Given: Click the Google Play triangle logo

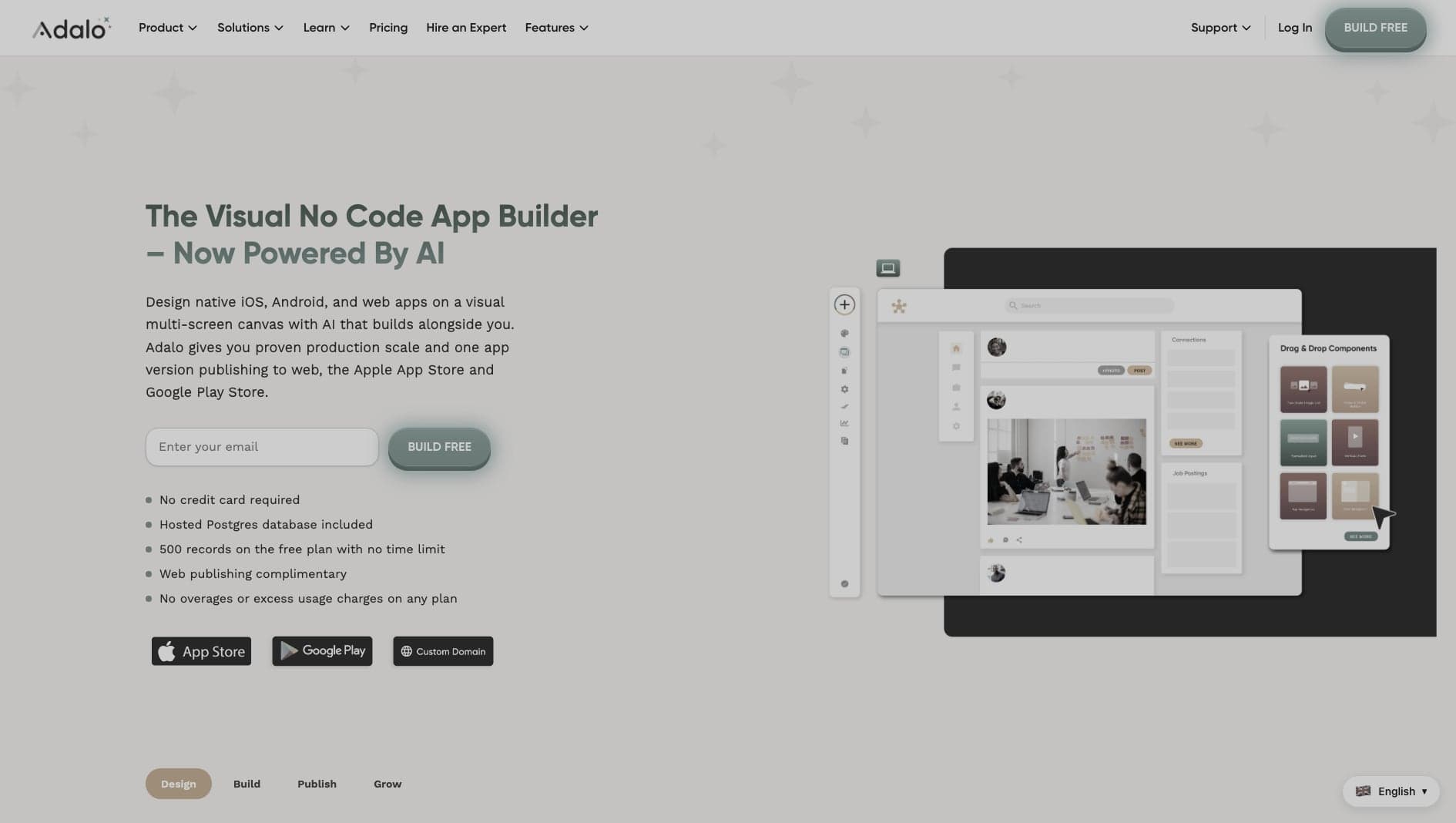Looking at the screenshot, I should click(x=289, y=650).
